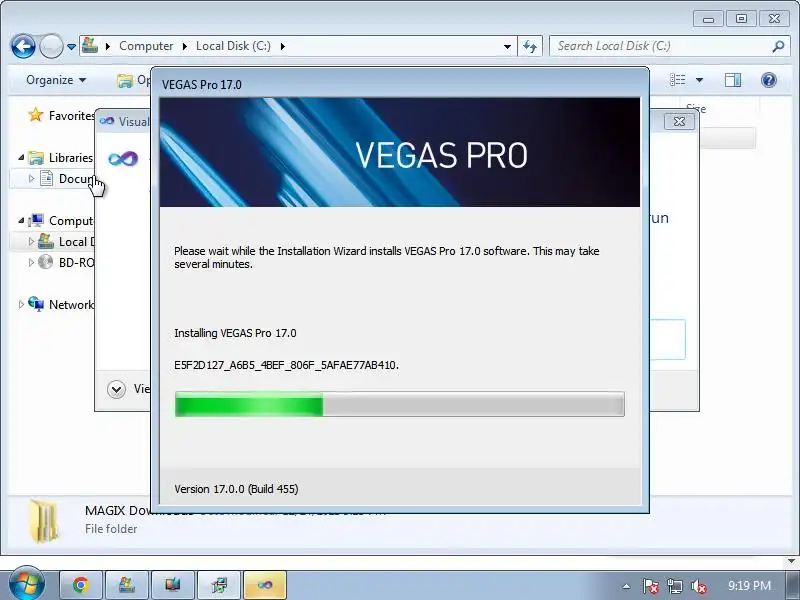Open Google Chrome from taskbar
800x600 pixels.
coord(81,585)
